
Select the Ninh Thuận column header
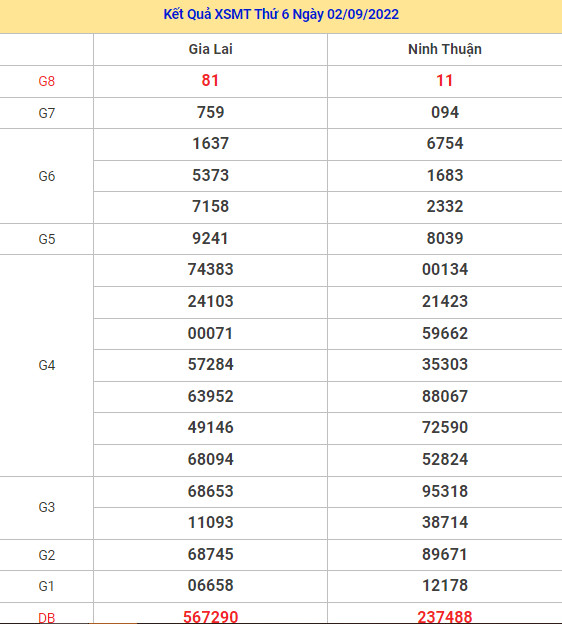pos(445,49)
